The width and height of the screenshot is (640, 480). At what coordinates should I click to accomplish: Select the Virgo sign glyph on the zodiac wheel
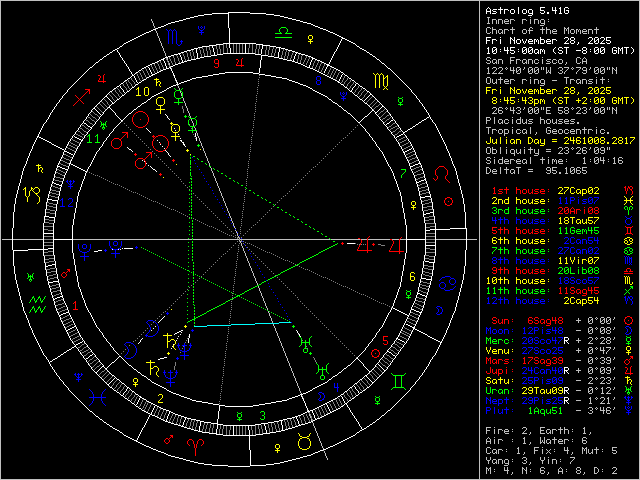click(381, 77)
